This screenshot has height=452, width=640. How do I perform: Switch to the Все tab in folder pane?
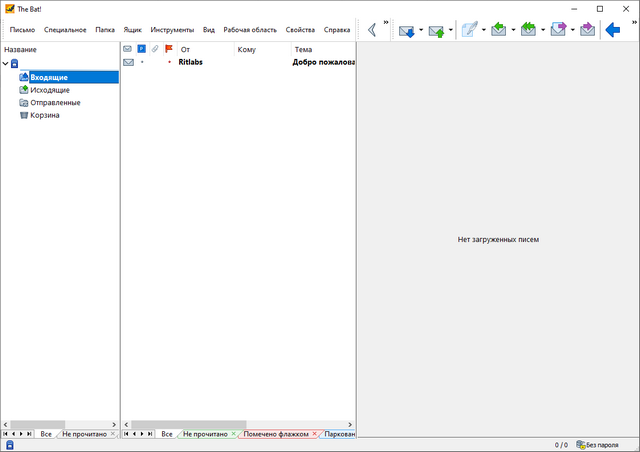46,434
